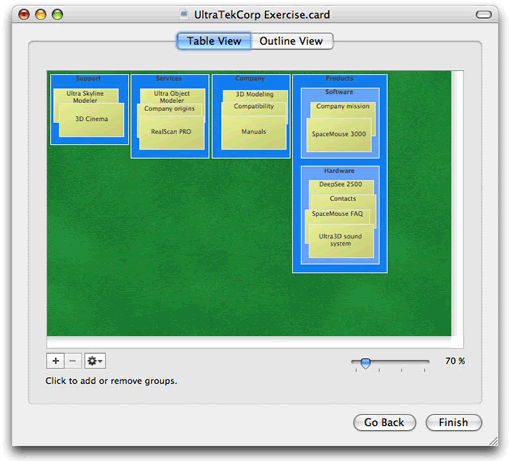Select the Contacts card

(x=343, y=201)
